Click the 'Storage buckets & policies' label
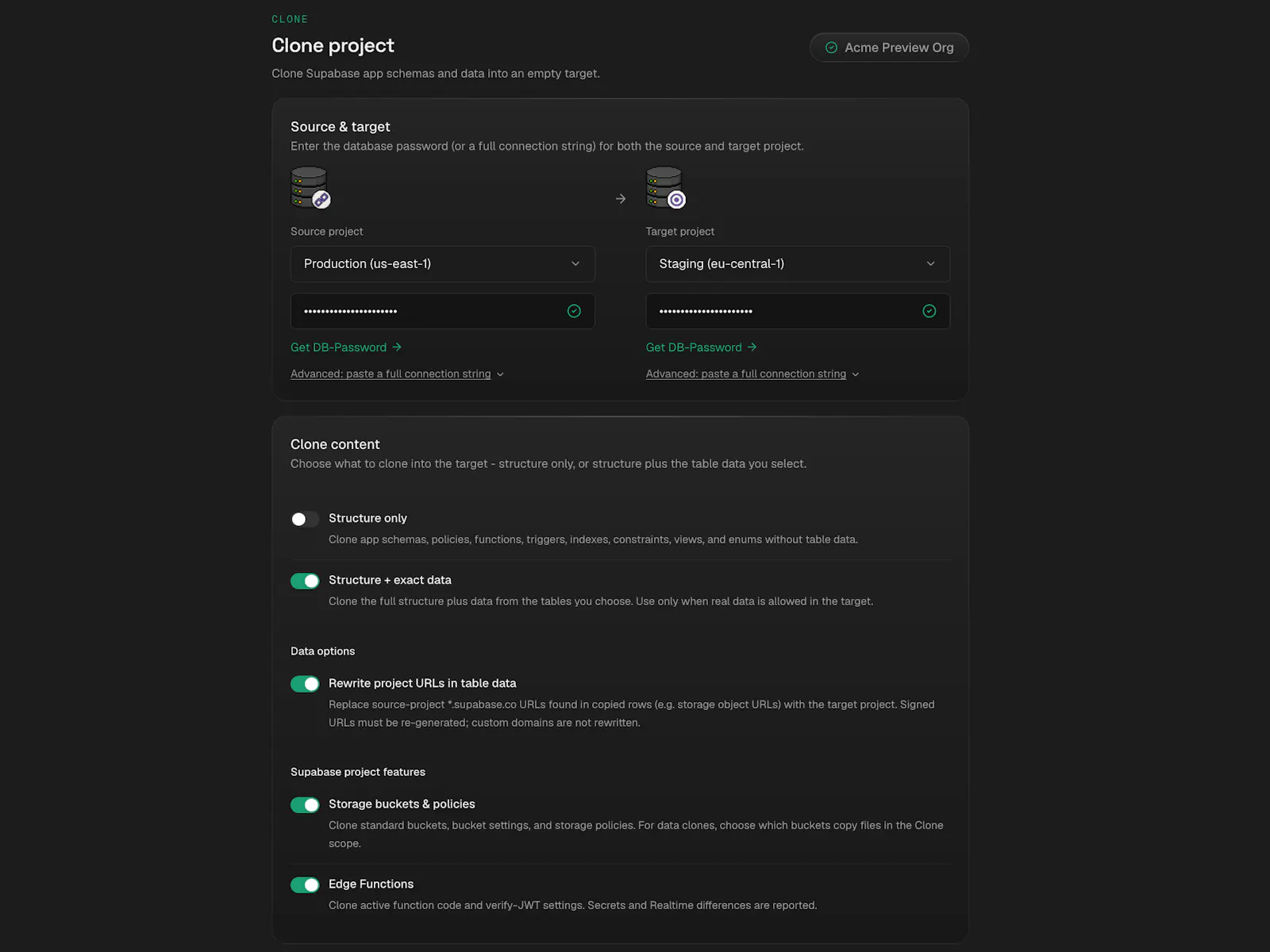Screen dimensions: 1270x952 click(402, 804)
